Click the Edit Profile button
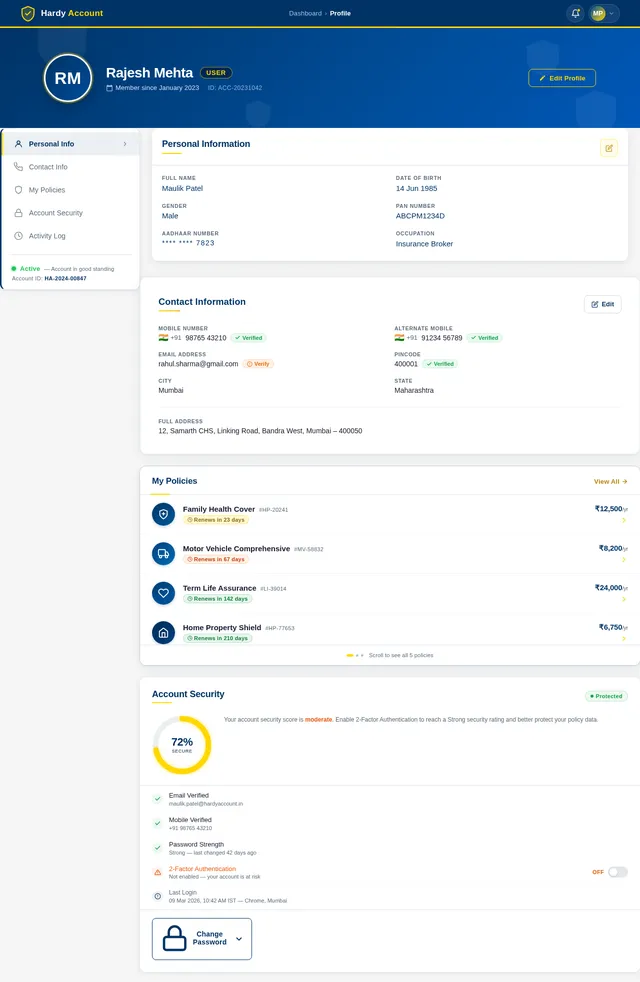640x982 pixels. 562,78
